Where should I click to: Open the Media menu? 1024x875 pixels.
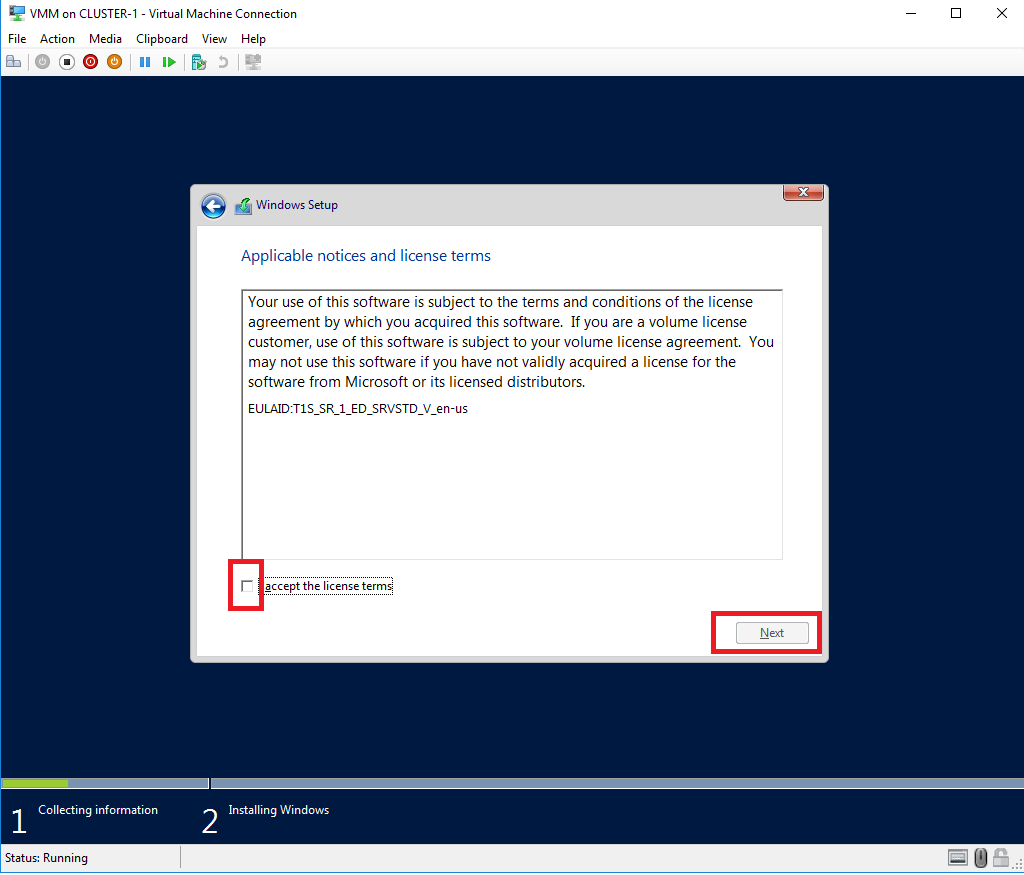point(105,39)
